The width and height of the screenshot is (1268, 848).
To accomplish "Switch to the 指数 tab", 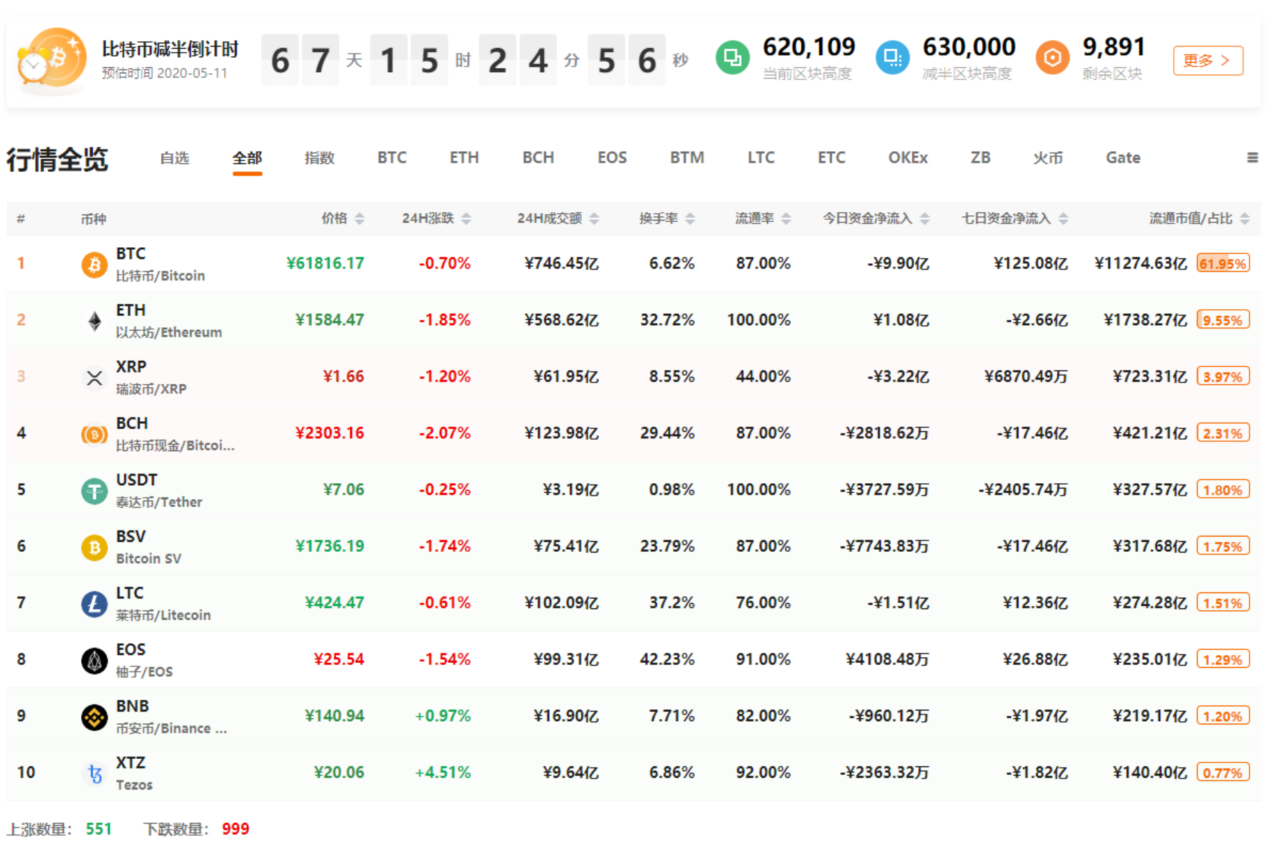I will coord(319,158).
